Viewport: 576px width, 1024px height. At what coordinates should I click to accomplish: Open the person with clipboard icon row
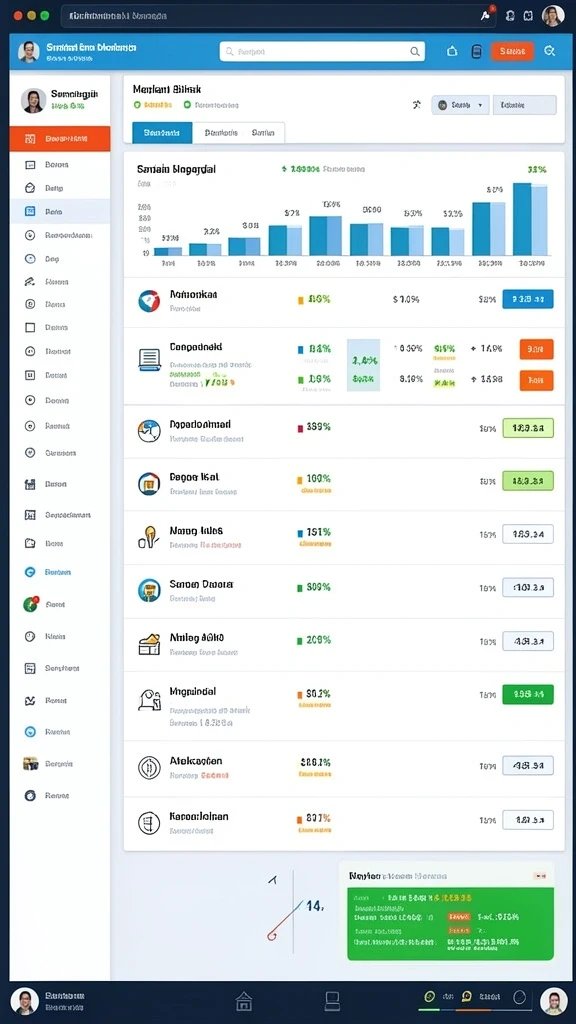pos(149,700)
